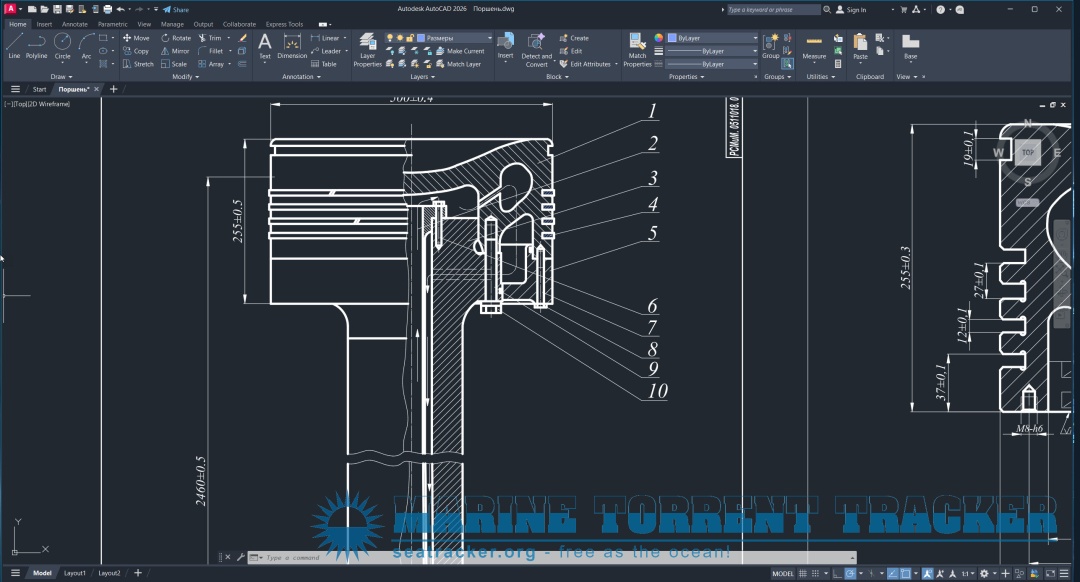
Task: Insert multiline Text annotation
Action: pyautogui.click(x=264, y=46)
